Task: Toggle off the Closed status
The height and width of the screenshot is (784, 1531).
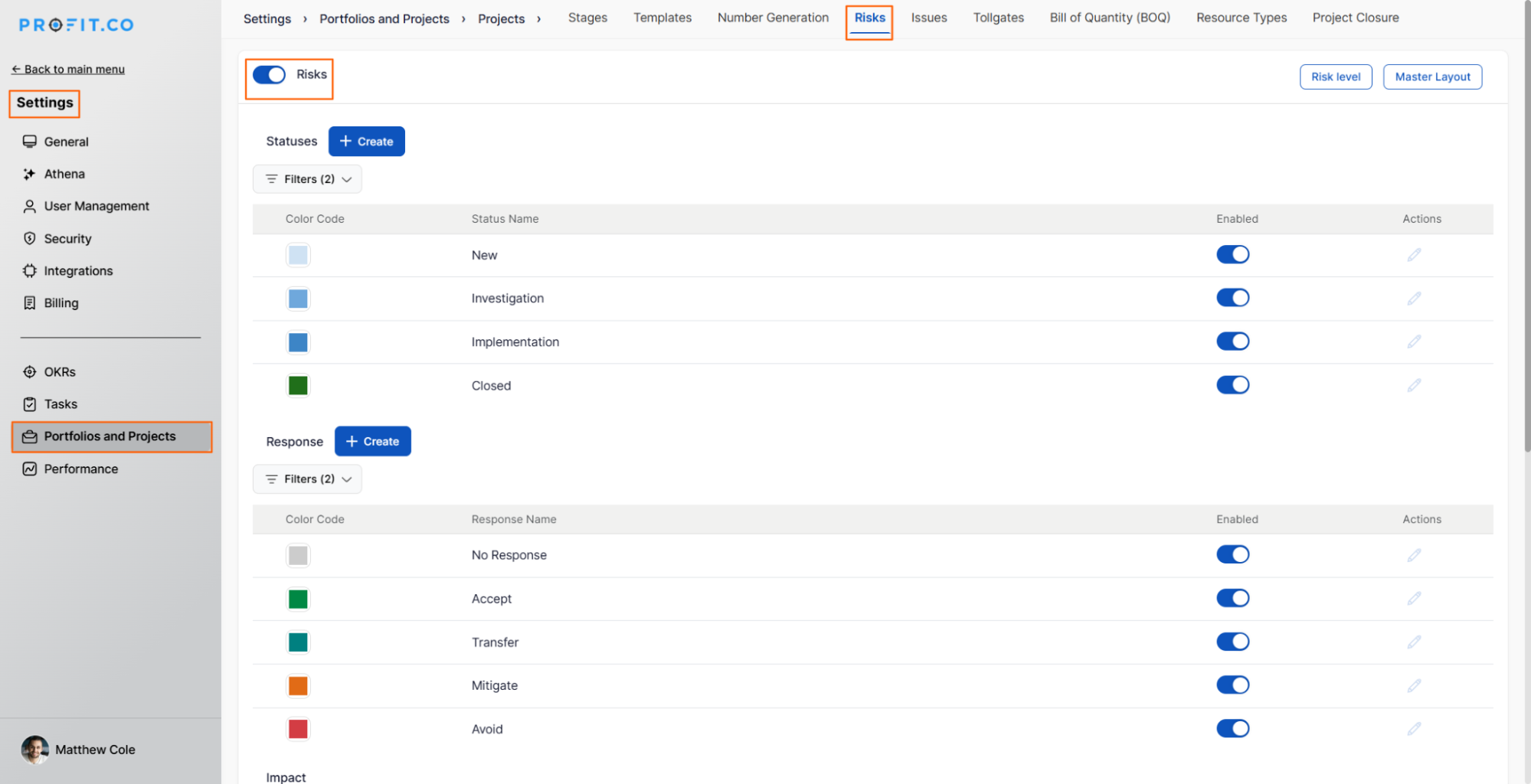Action: (x=1232, y=385)
